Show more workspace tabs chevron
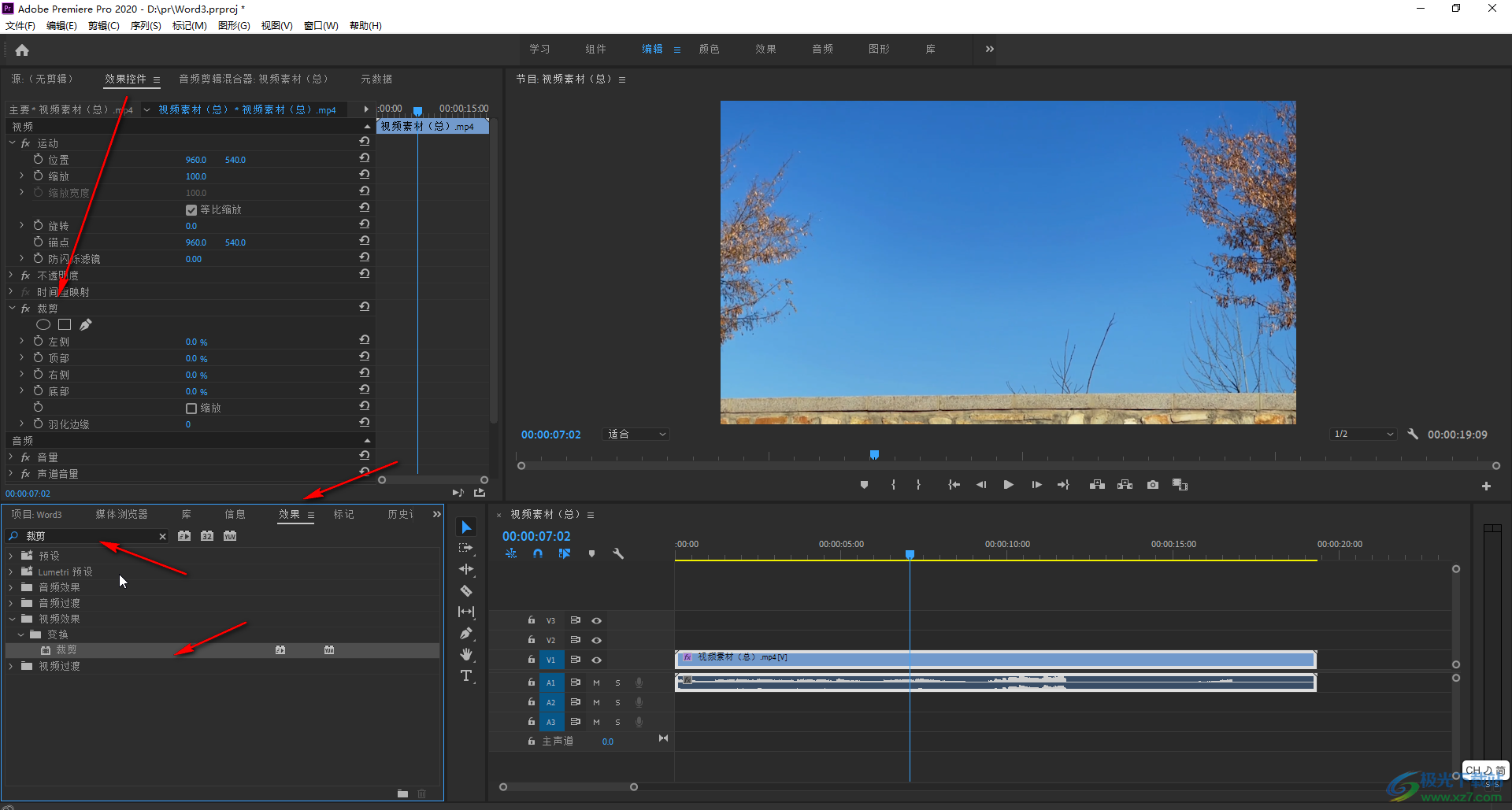The width and height of the screenshot is (1512, 810). tap(989, 49)
